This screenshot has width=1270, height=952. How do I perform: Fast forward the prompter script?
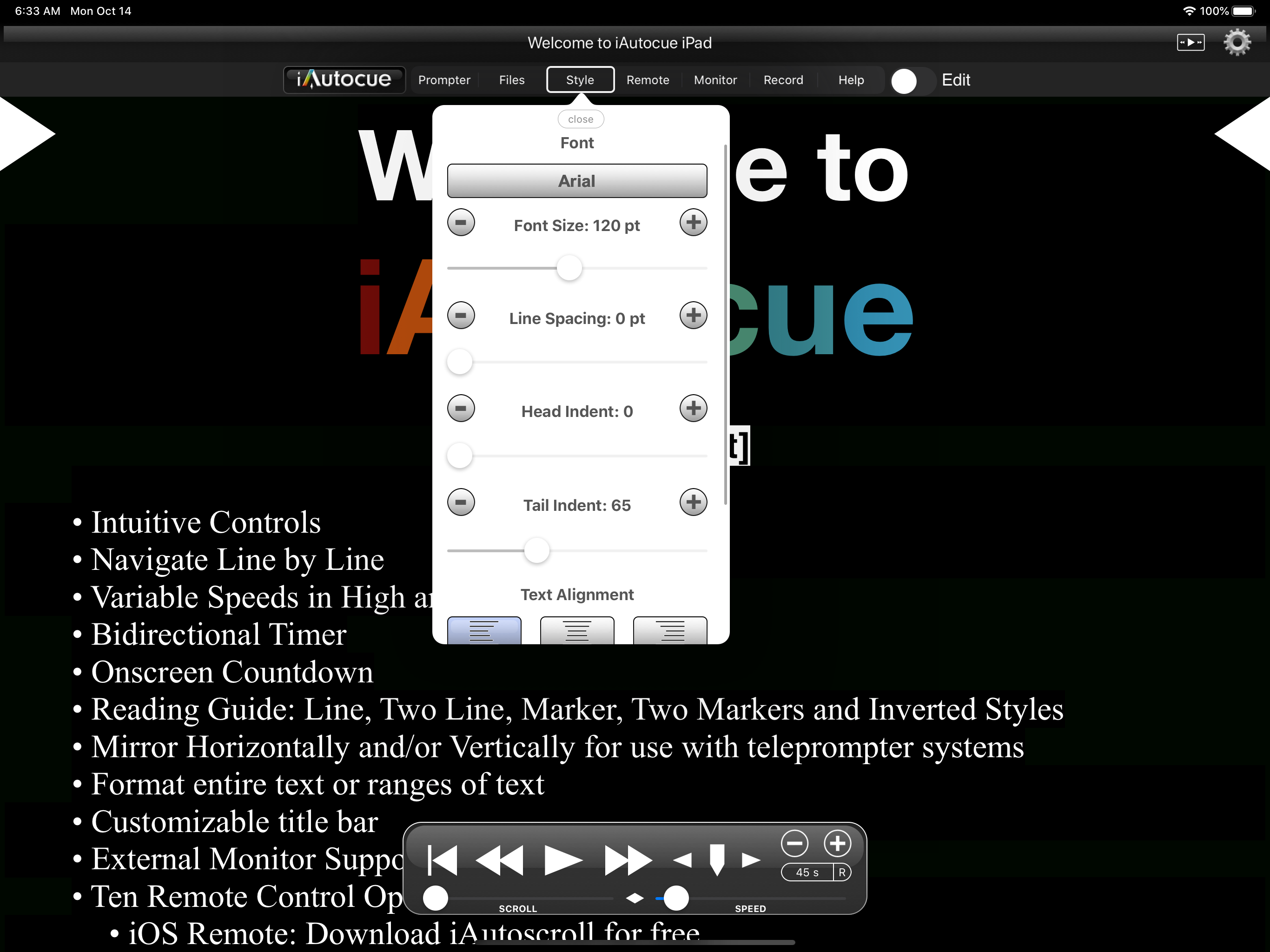pyautogui.click(x=628, y=860)
